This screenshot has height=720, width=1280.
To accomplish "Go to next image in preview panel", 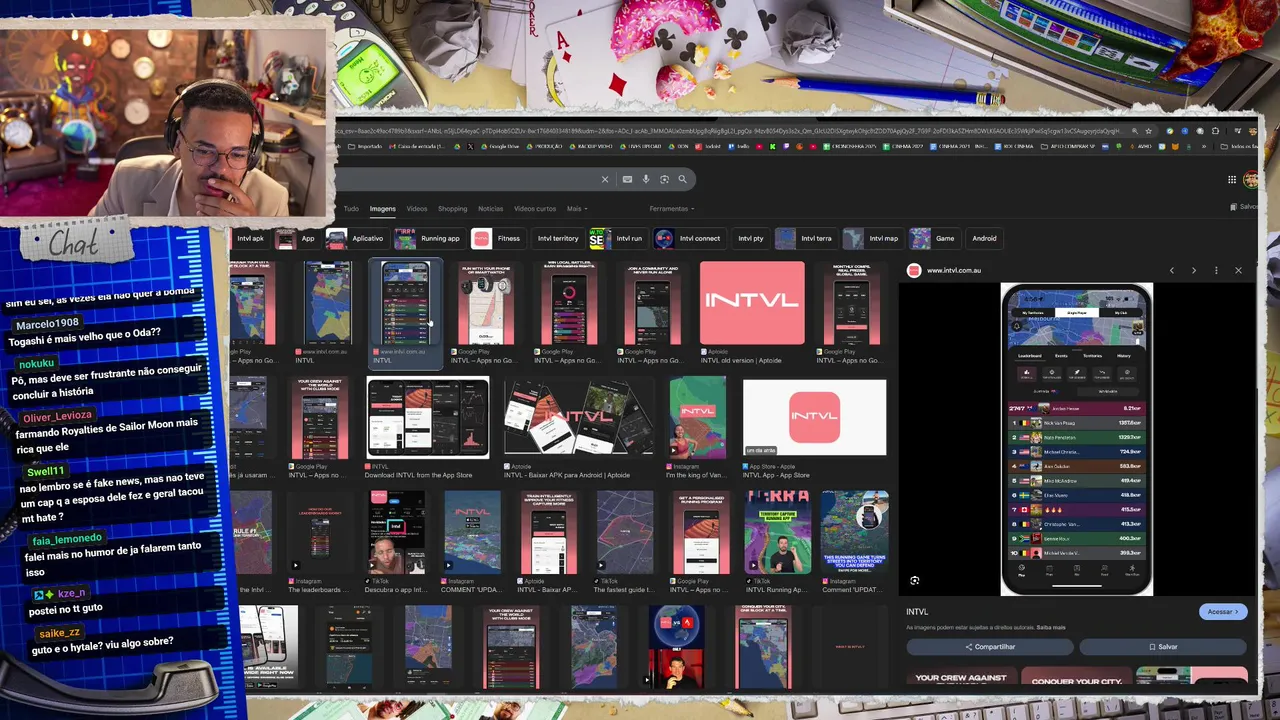I will pyautogui.click(x=1193, y=270).
